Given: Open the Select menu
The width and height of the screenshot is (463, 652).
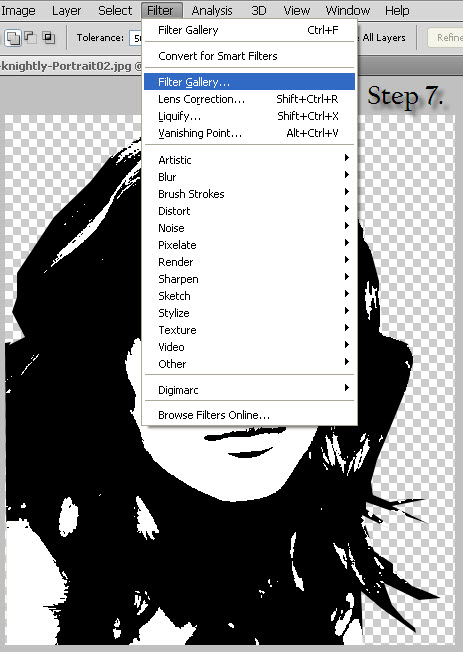Looking at the screenshot, I should (x=115, y=10).
